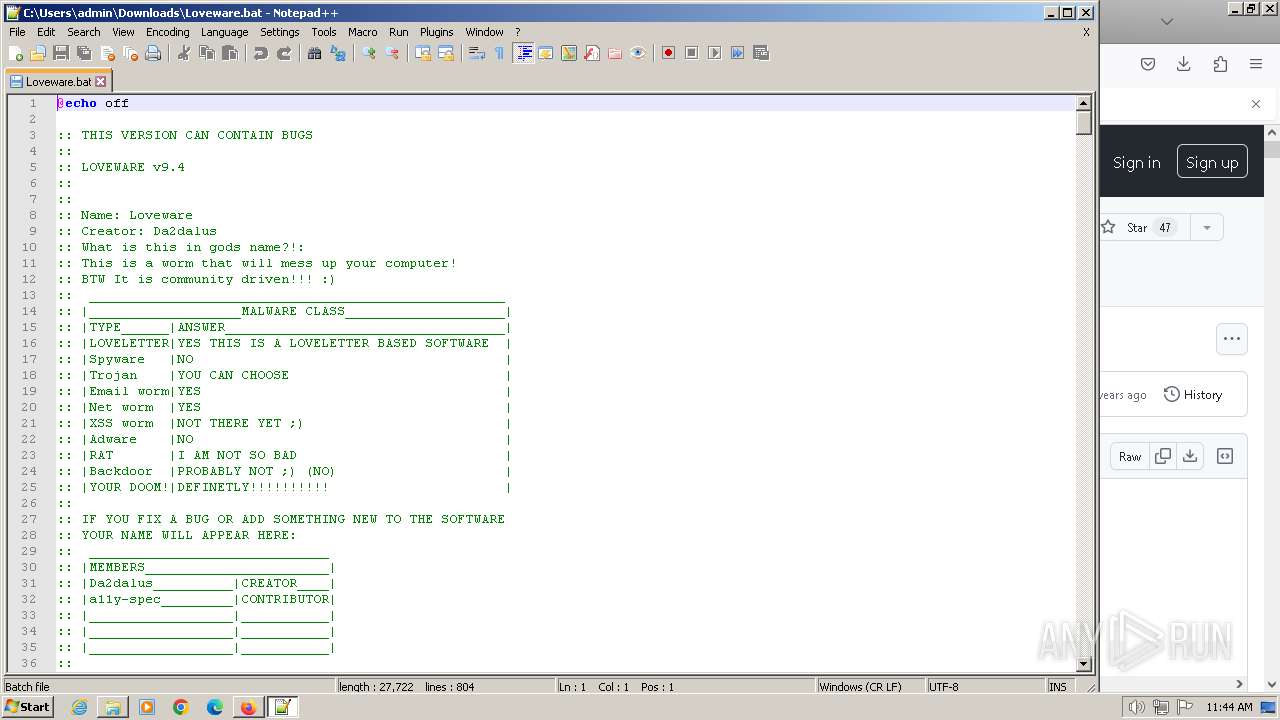This screenshot has width=1280, height=720.
Task: Click the New file toolbar icon
Action: 16,53
